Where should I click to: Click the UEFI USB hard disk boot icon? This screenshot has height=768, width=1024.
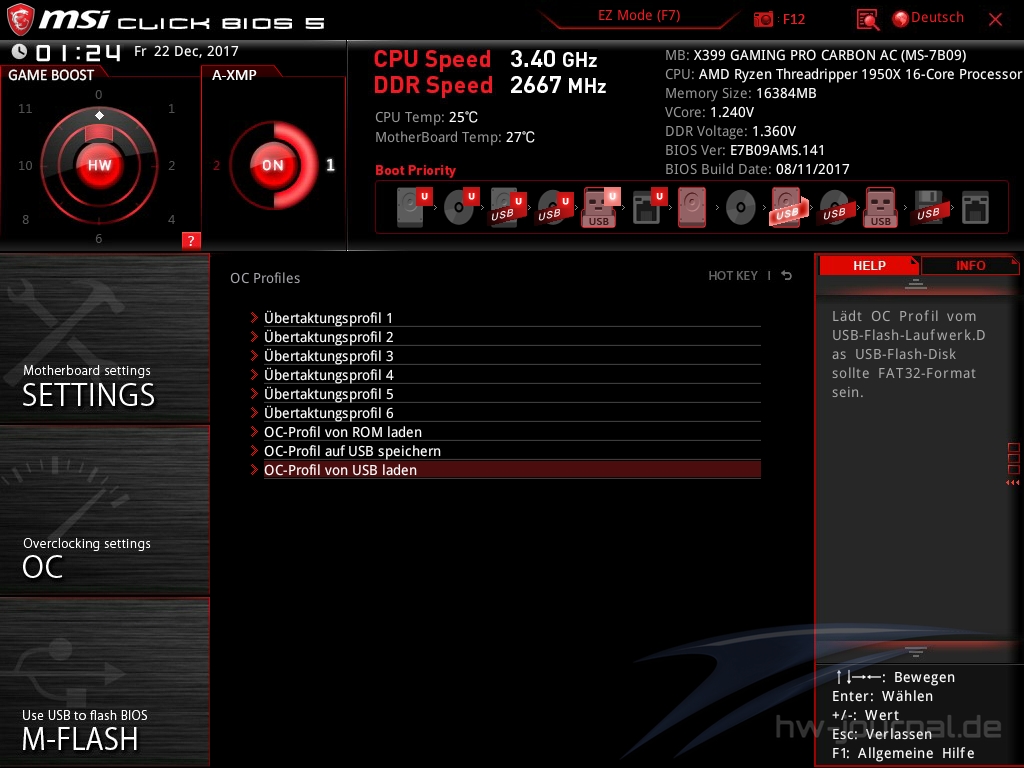pyautogui.click(x=508, y=207)
